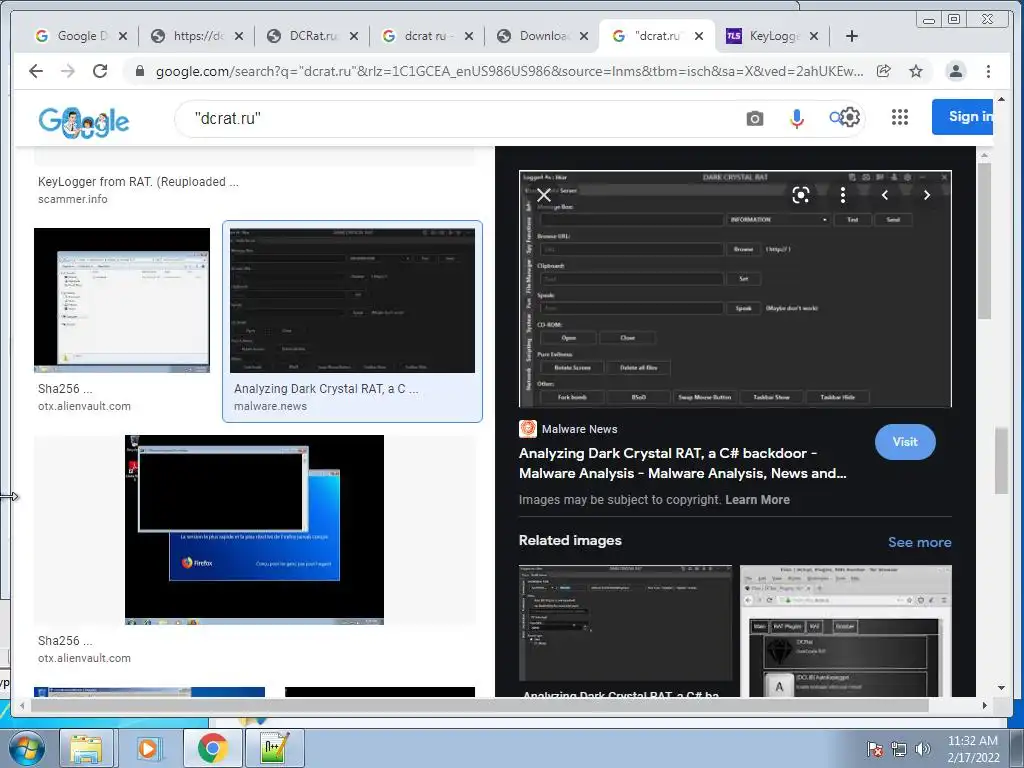Click Learn More copyright link

click(x=758, y=500)
